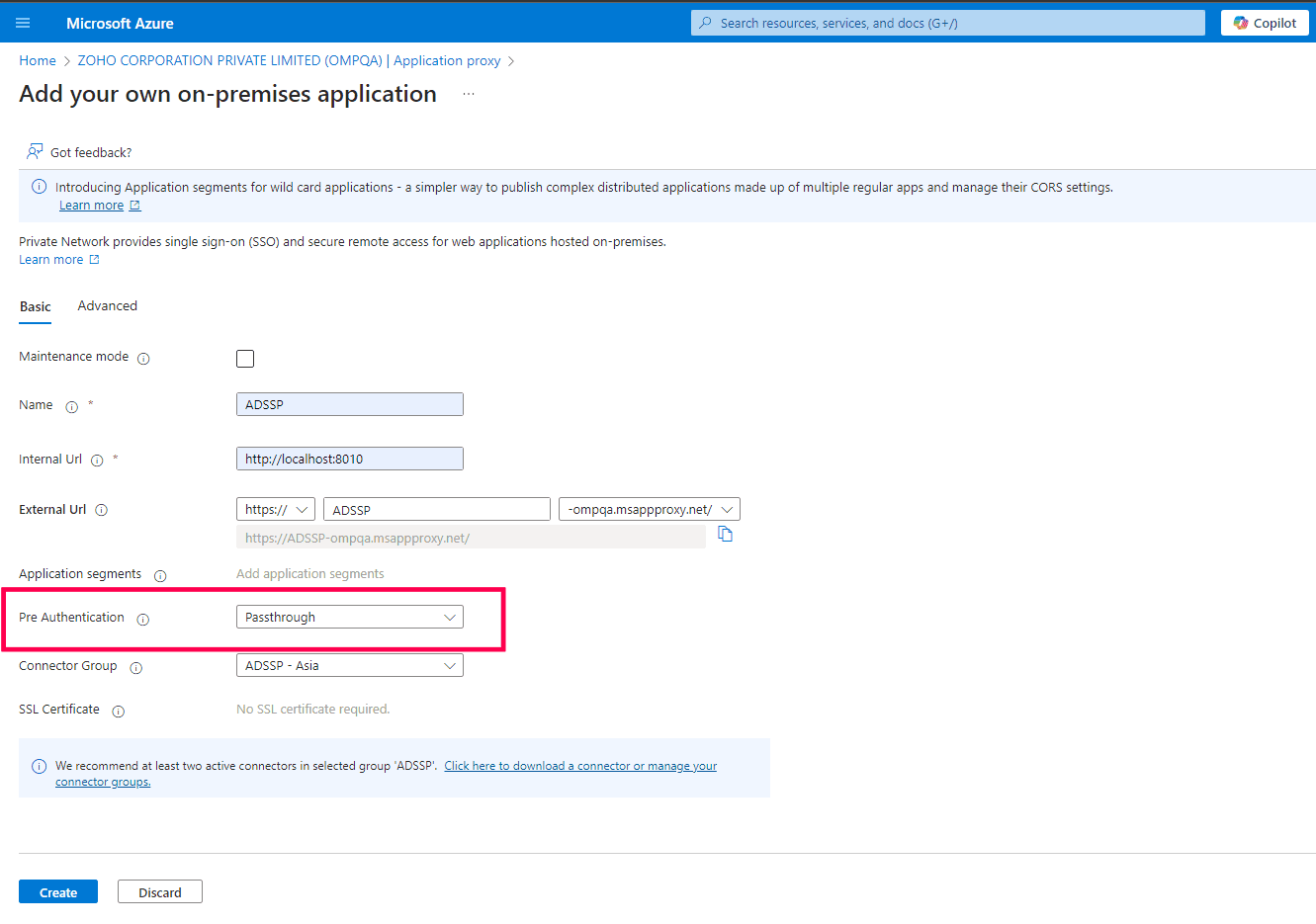
Task: Click the Application segments info icon
Action: pos(160,575)
